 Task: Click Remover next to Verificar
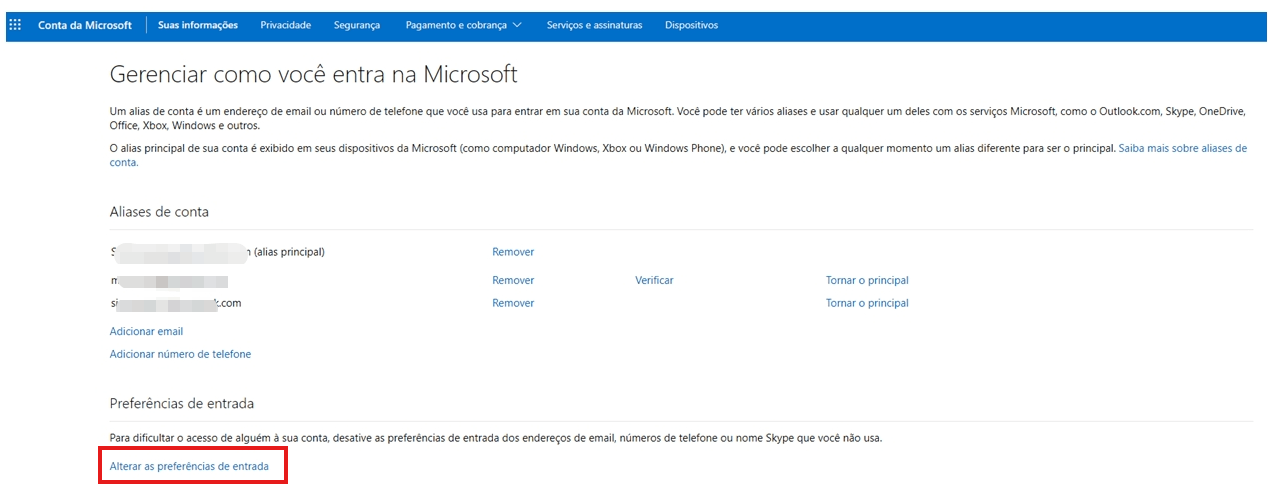(x=513, y=281)
